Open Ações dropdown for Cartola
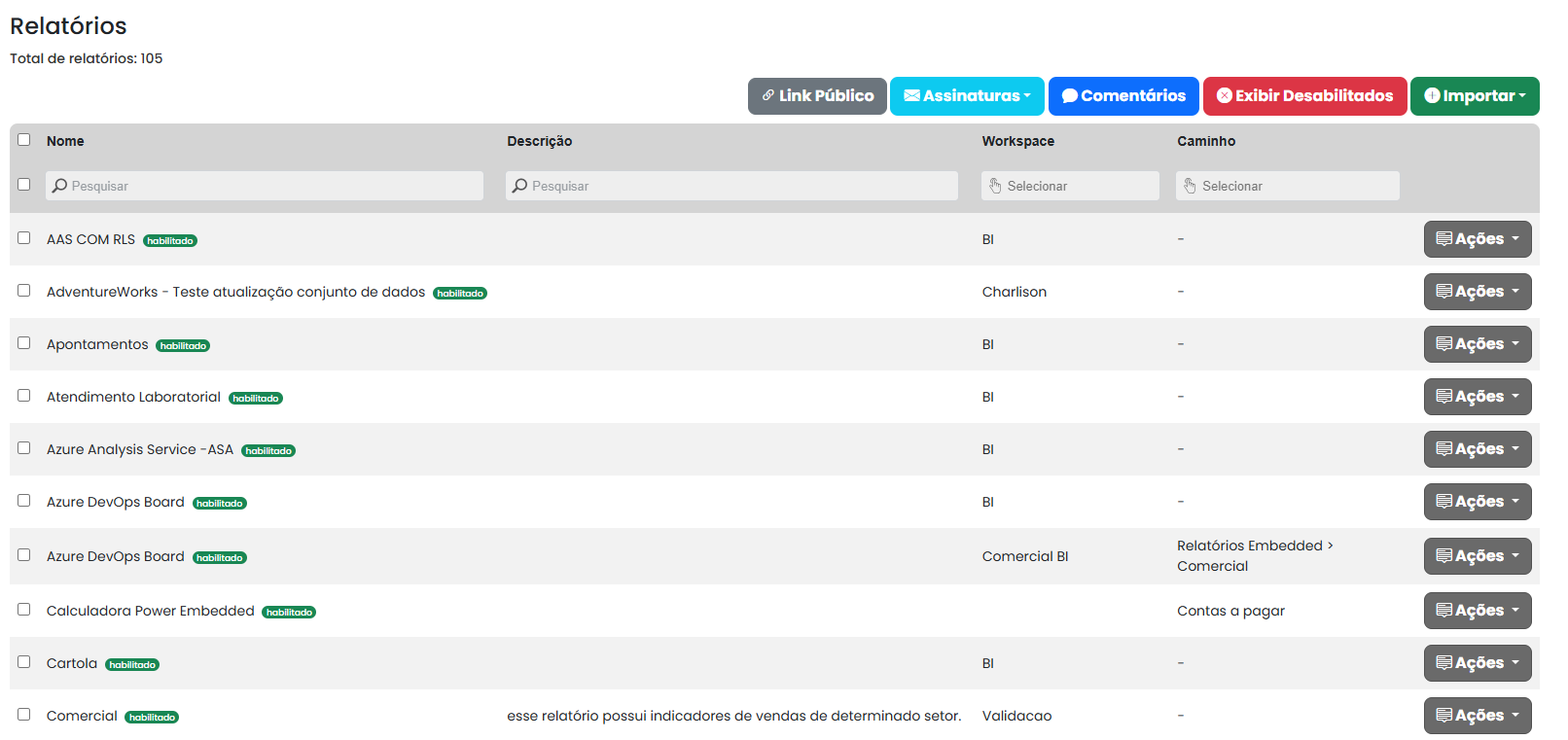The image size is (1568, 740). pos(1477,663)
